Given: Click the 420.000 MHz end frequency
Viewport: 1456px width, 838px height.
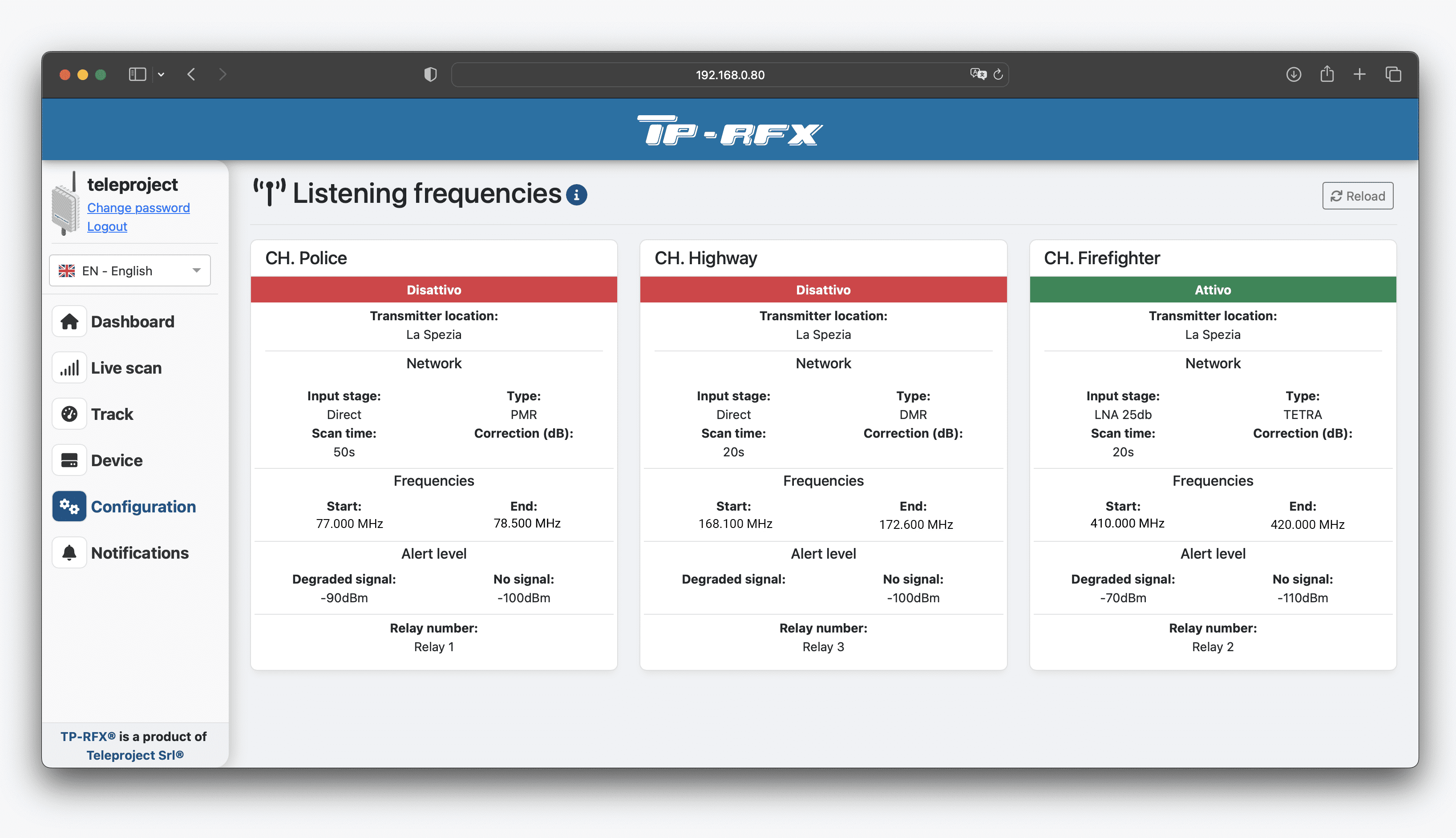Looking at the screenshot, I should coord(1307,524).
